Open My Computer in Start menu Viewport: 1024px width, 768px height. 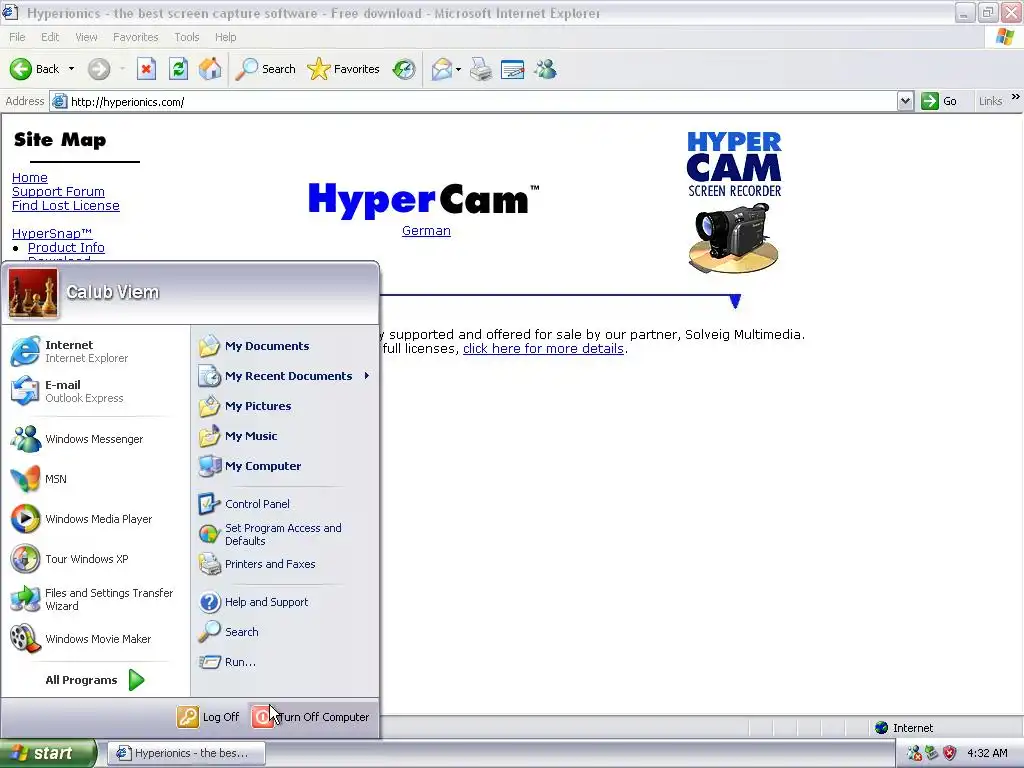click(x=285, y=466)
